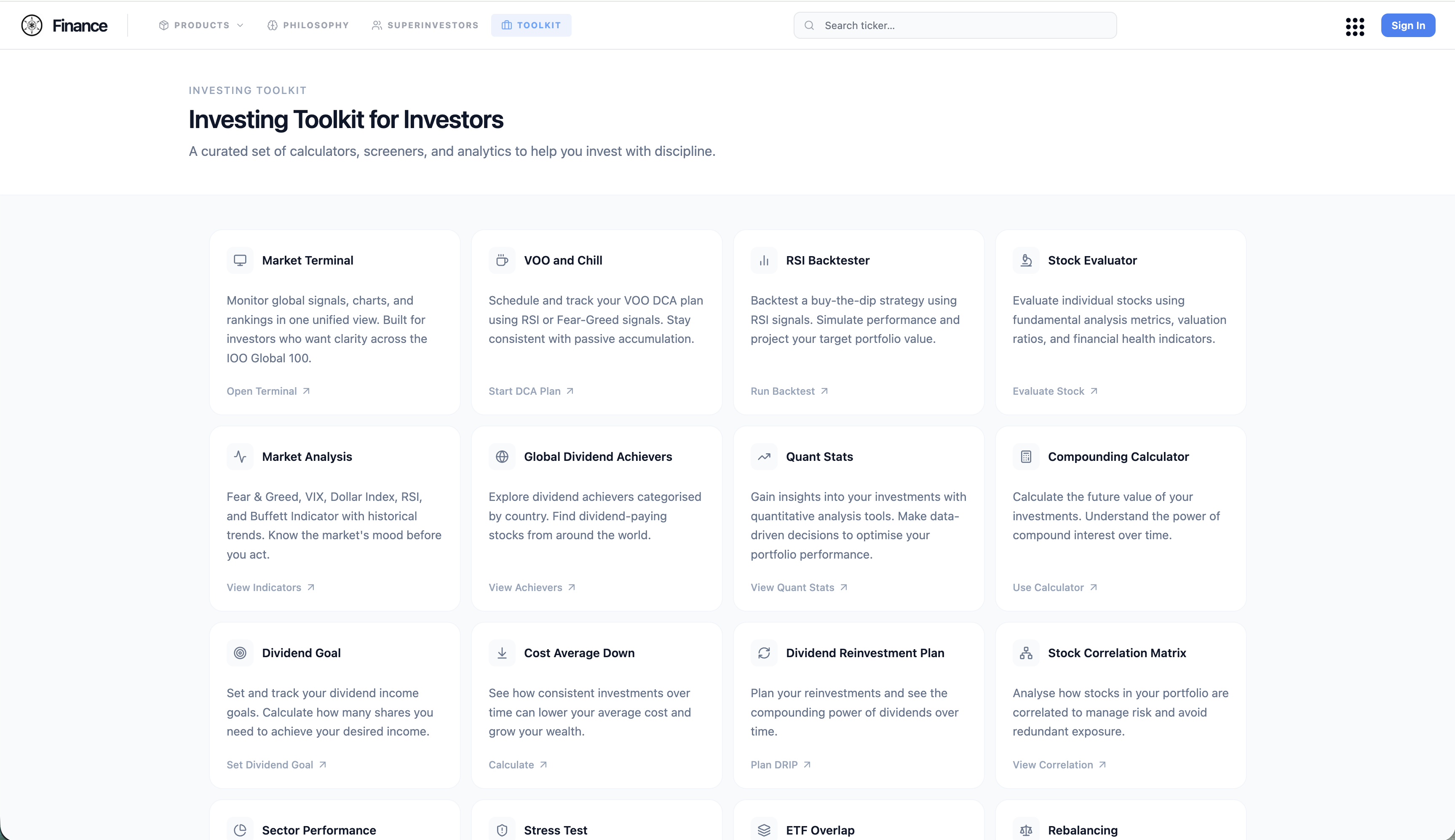Click the Finance brand name
1455x840 pixels.
[x=80, y=25]
